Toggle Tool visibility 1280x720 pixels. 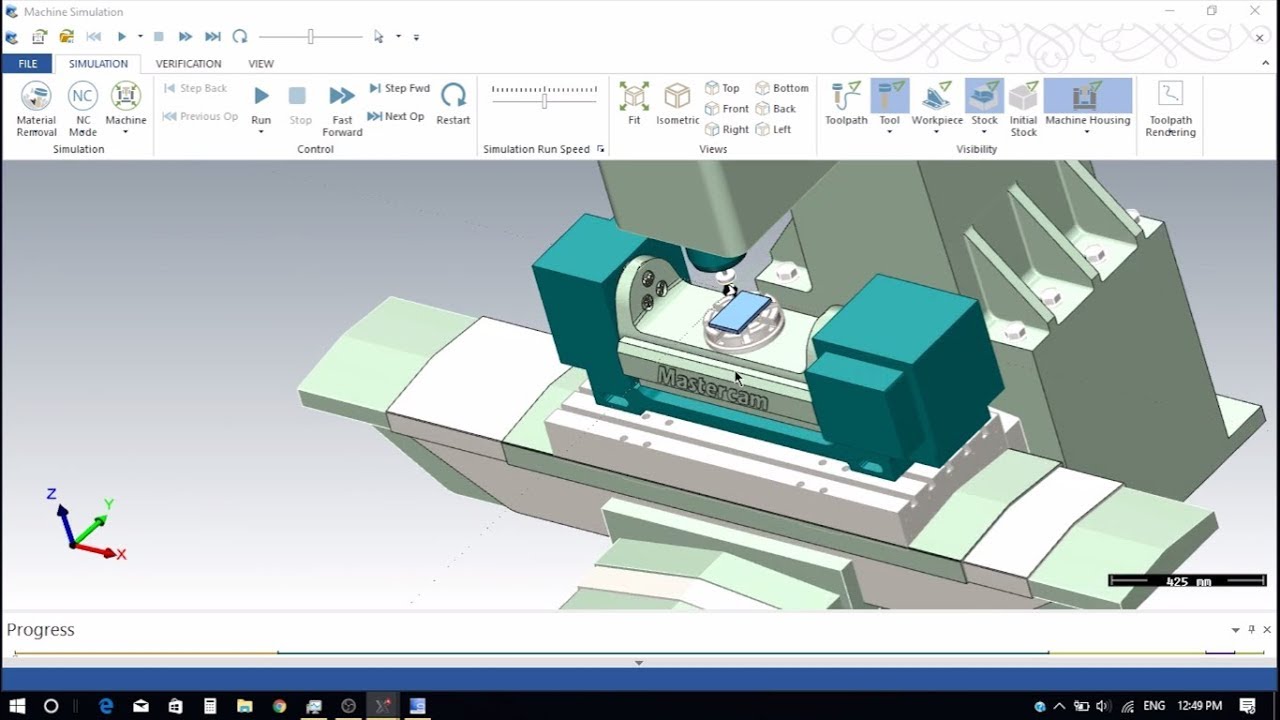click(x=889, y=102)
